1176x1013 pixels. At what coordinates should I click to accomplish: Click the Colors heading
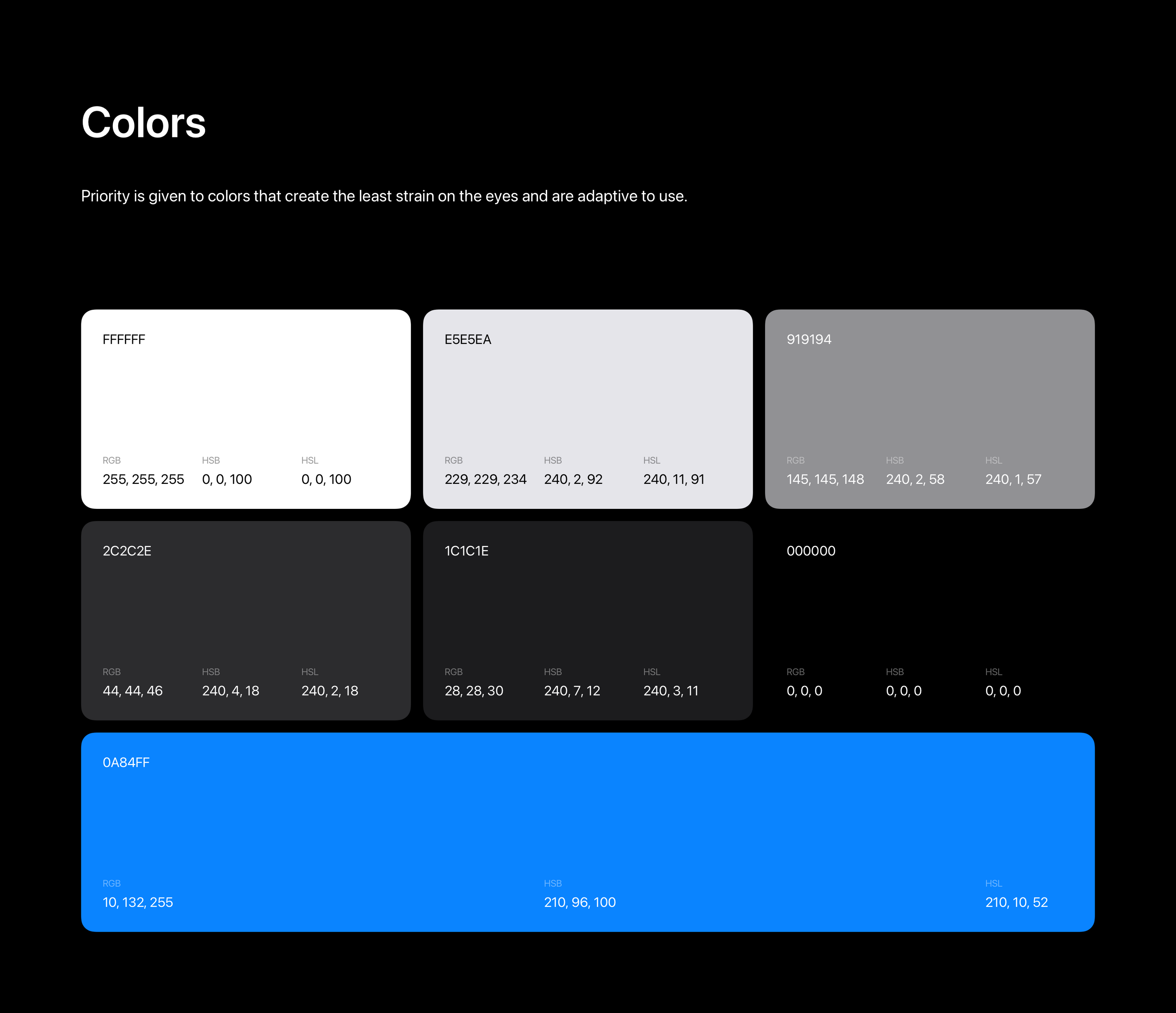[144, 123]
